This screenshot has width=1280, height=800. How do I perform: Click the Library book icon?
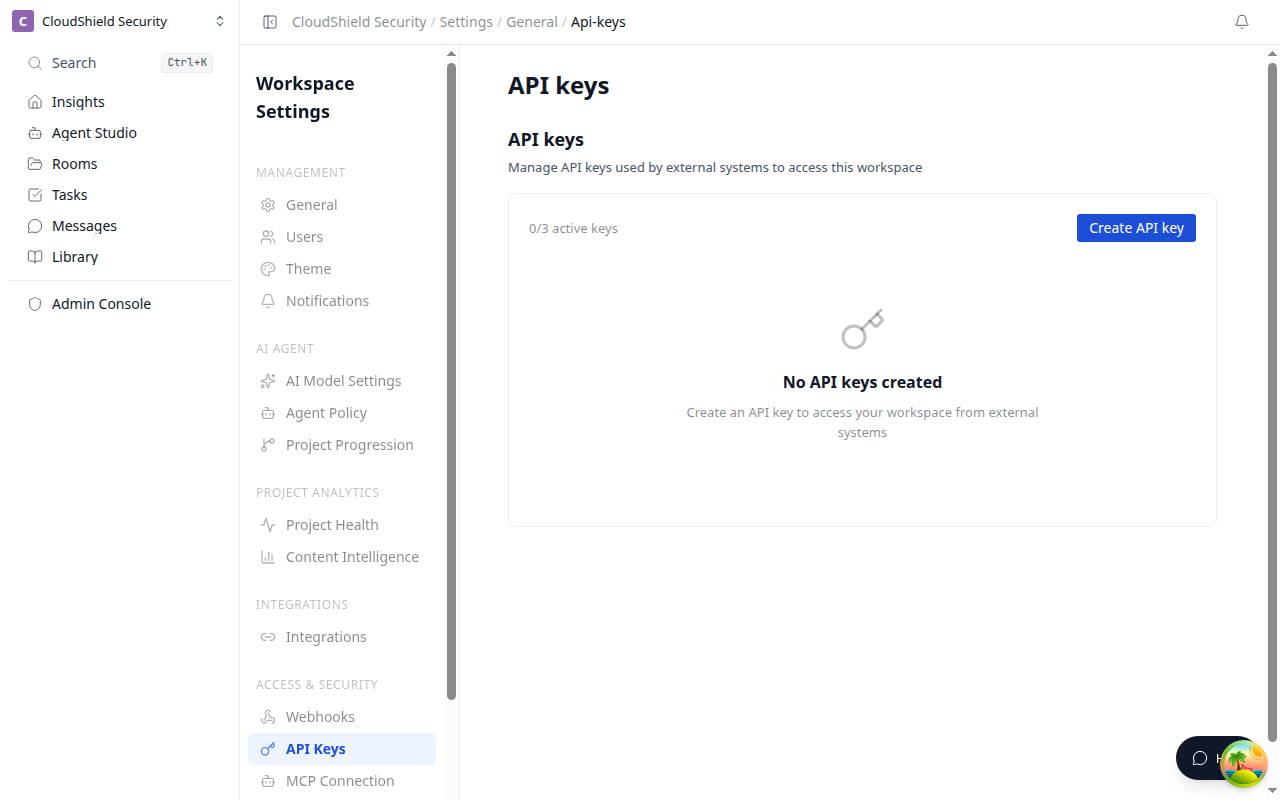[35, 257]
